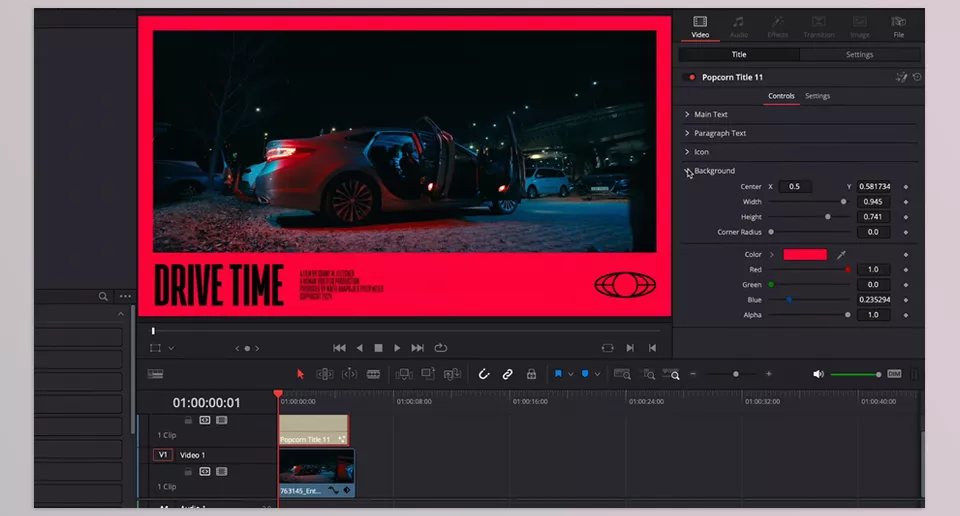The height and width of the screenshot is (516, 960).
Task: Open the three-dots options menu in left panel
Action: [x=126, y=296]
